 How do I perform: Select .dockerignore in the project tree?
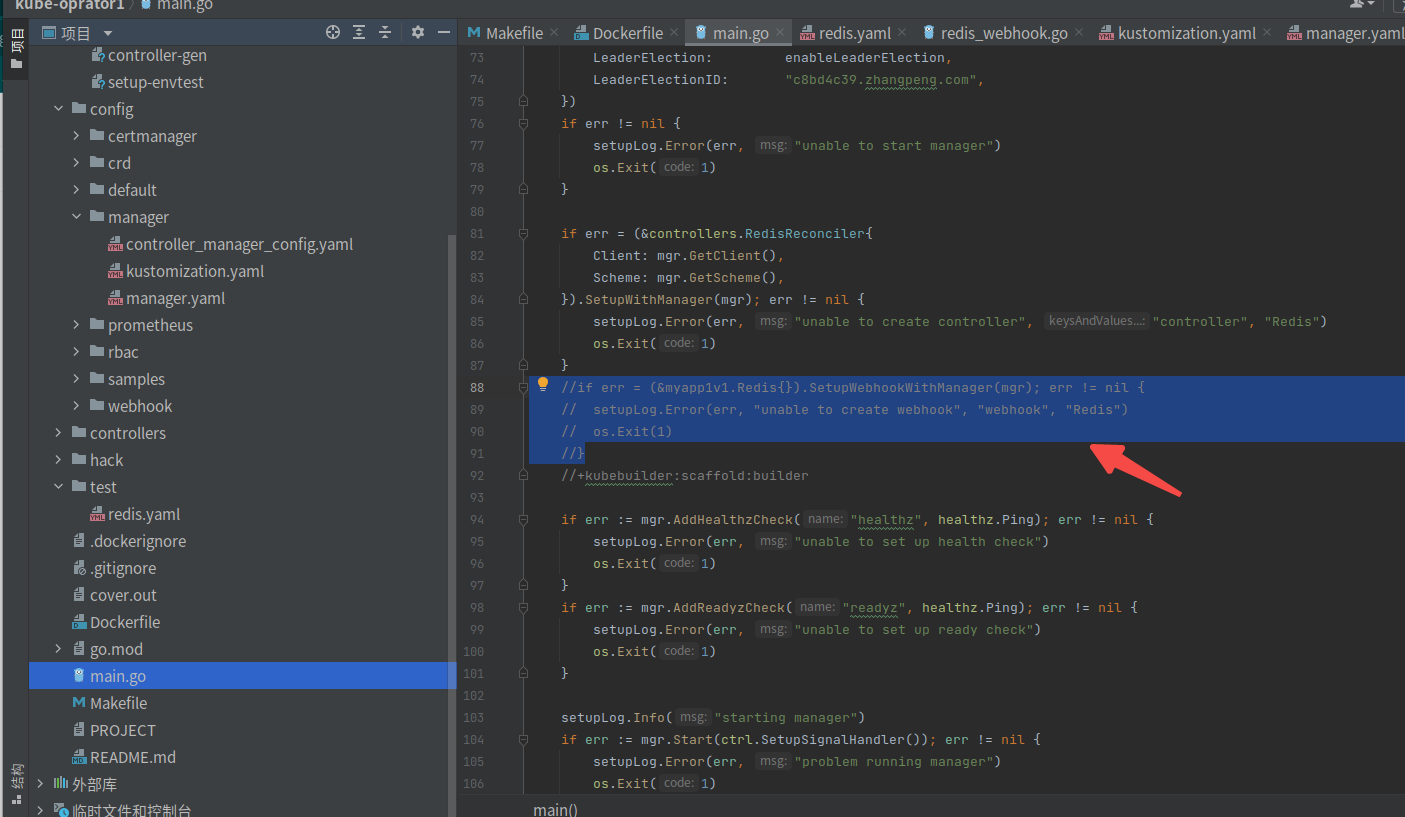click(x=138, y=541)
